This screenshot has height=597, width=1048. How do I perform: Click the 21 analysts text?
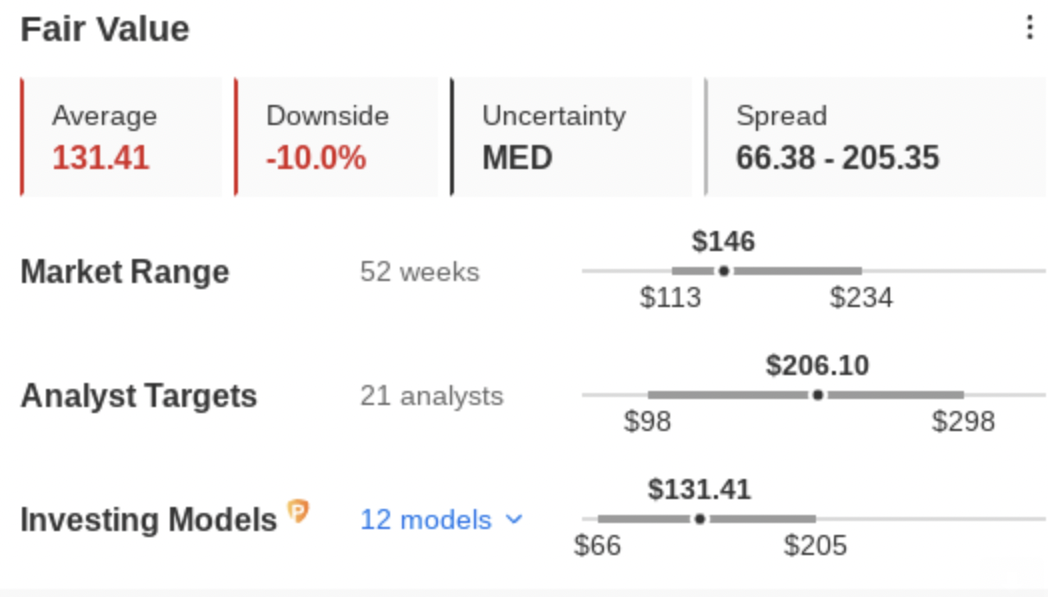click(x=431, y=396)
